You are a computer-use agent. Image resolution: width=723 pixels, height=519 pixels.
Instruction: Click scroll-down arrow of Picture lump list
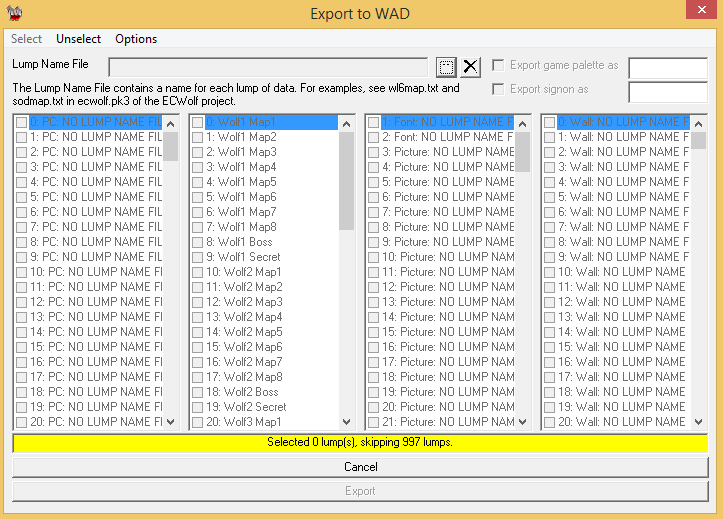tap(522, 421)
